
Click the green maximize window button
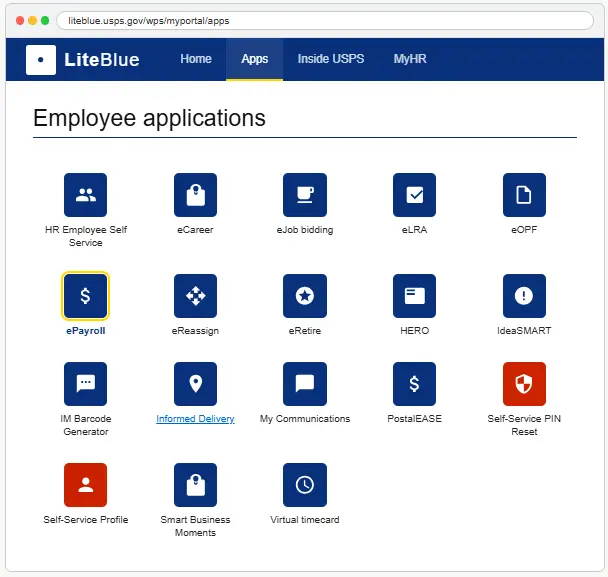point(45,21)
